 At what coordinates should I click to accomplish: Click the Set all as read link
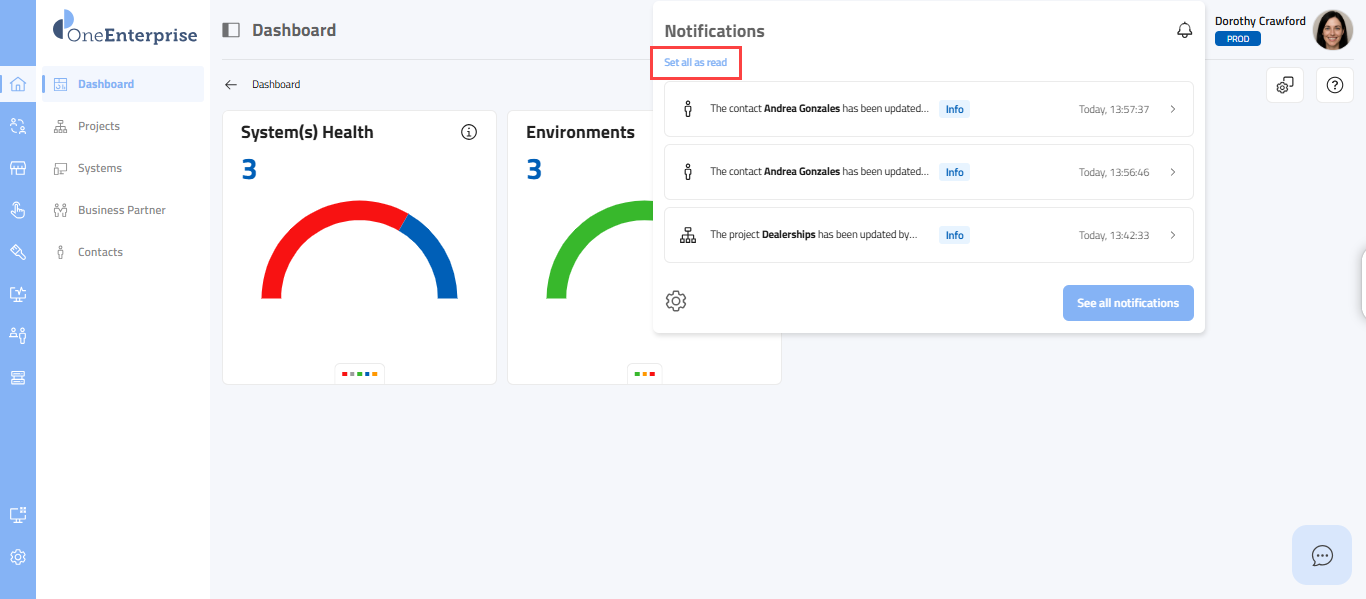tap(695, 63)
